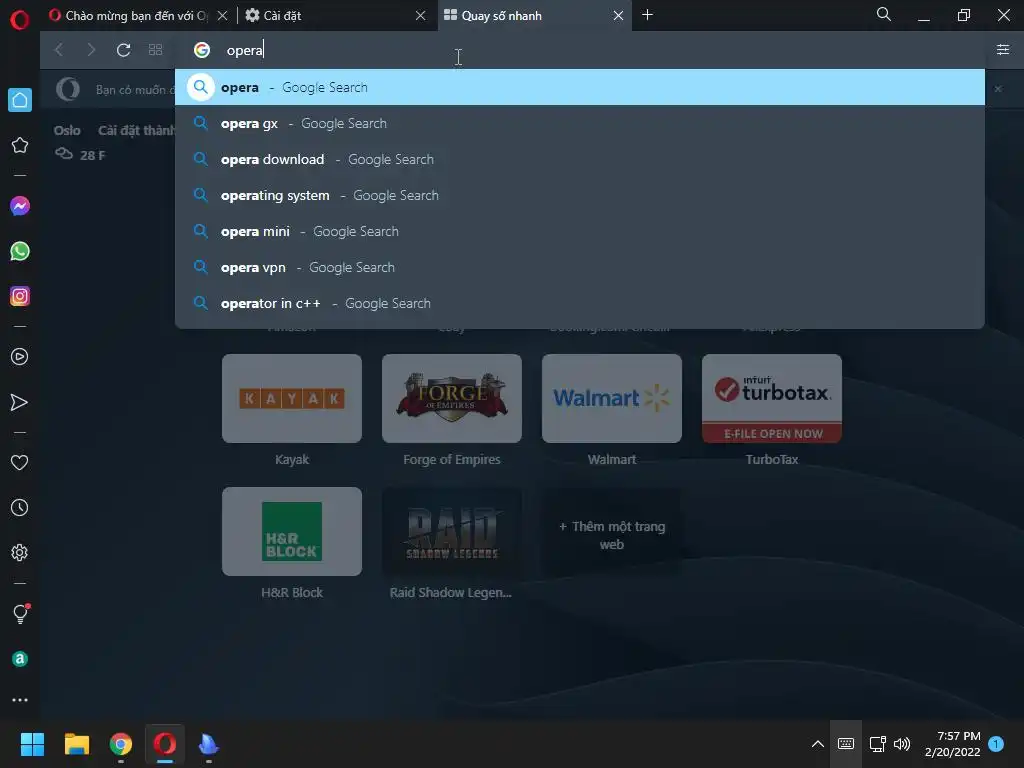This screenshot has height=768, width=1024.
Task: Open History clock icon in sidebar
Action: click(x=20, y=507)
